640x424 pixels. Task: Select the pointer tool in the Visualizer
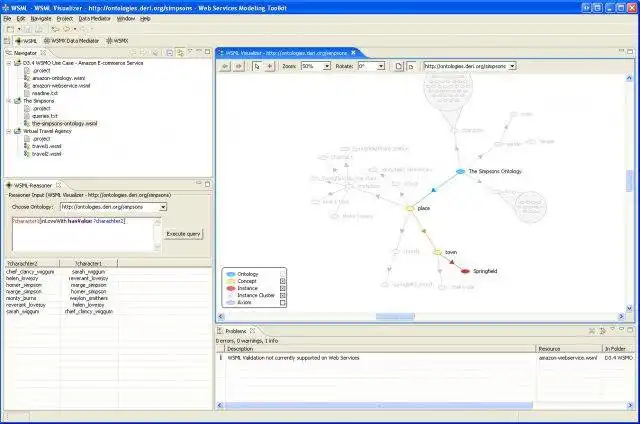257,66
